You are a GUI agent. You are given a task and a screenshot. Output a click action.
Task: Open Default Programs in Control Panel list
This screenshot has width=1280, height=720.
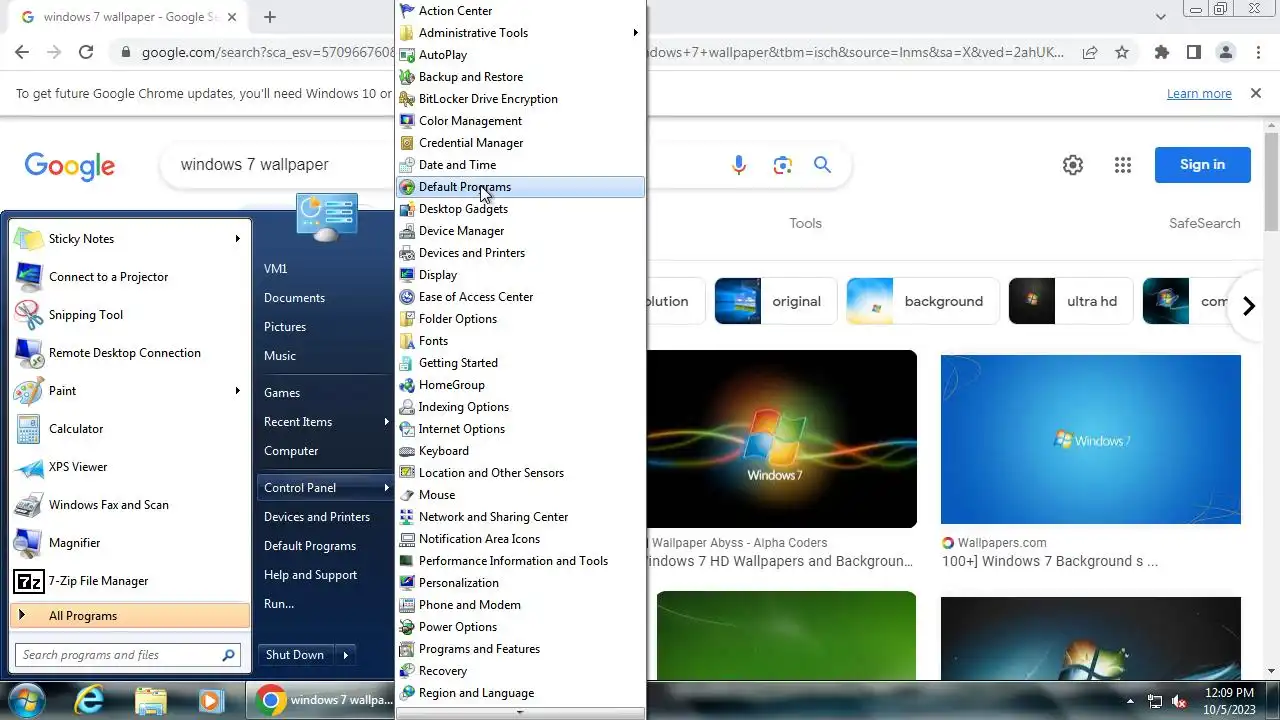coord(520,187)
